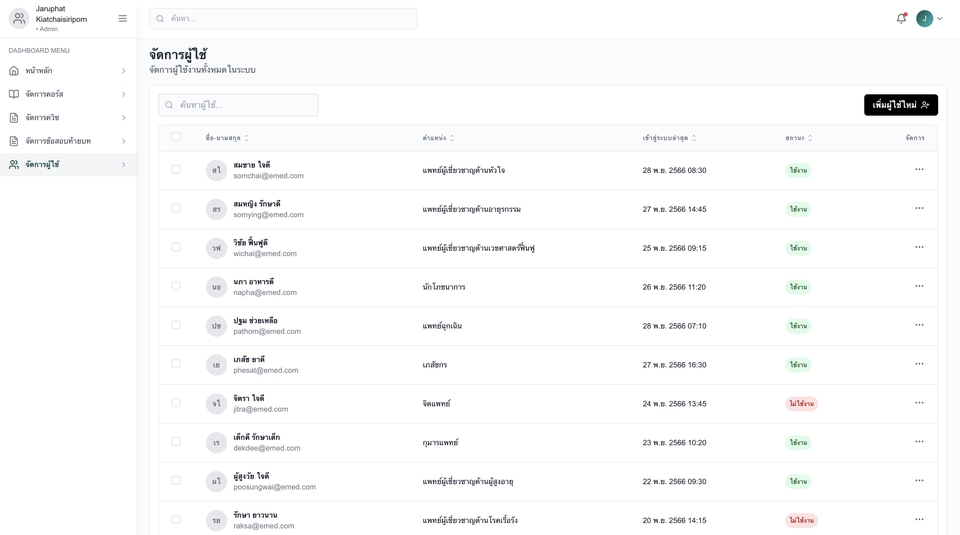Open the J profile avatar dropdown

[x=929, y=18]
